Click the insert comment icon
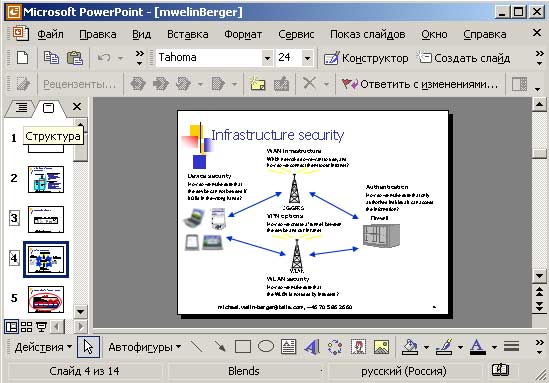This screenshot has width=549, height=383. pos(257,84)
